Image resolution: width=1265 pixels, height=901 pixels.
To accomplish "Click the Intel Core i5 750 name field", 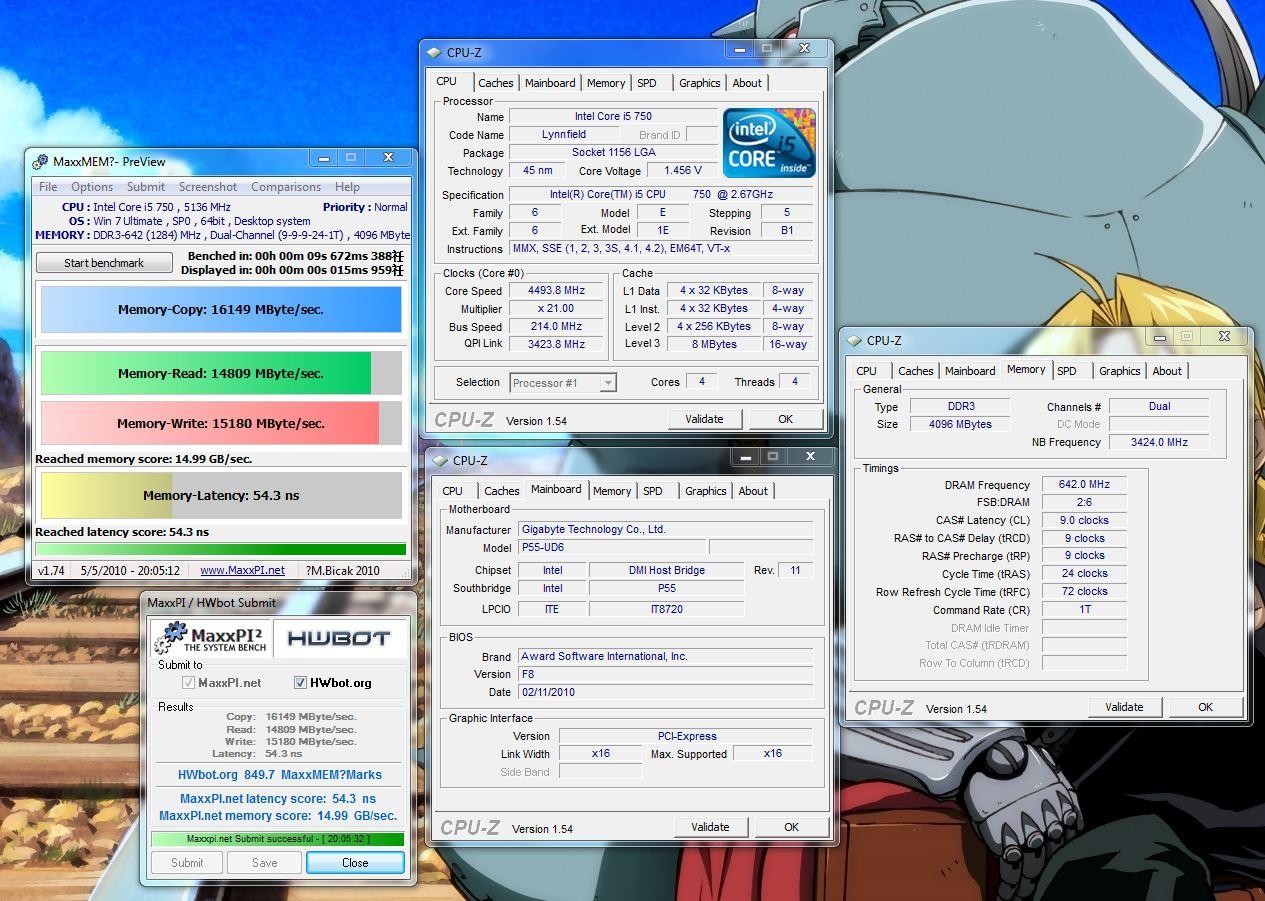I will [x=613, y=117].
